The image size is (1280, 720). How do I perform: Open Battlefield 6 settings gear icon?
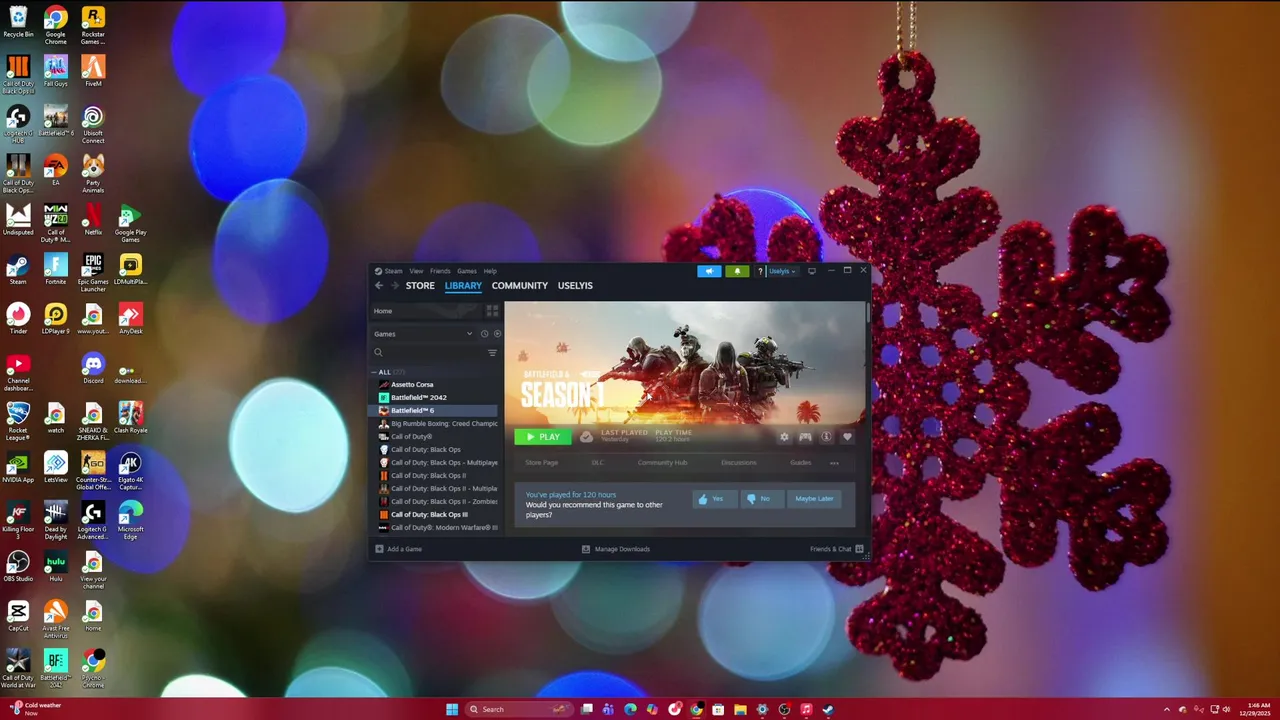point(784,437)
